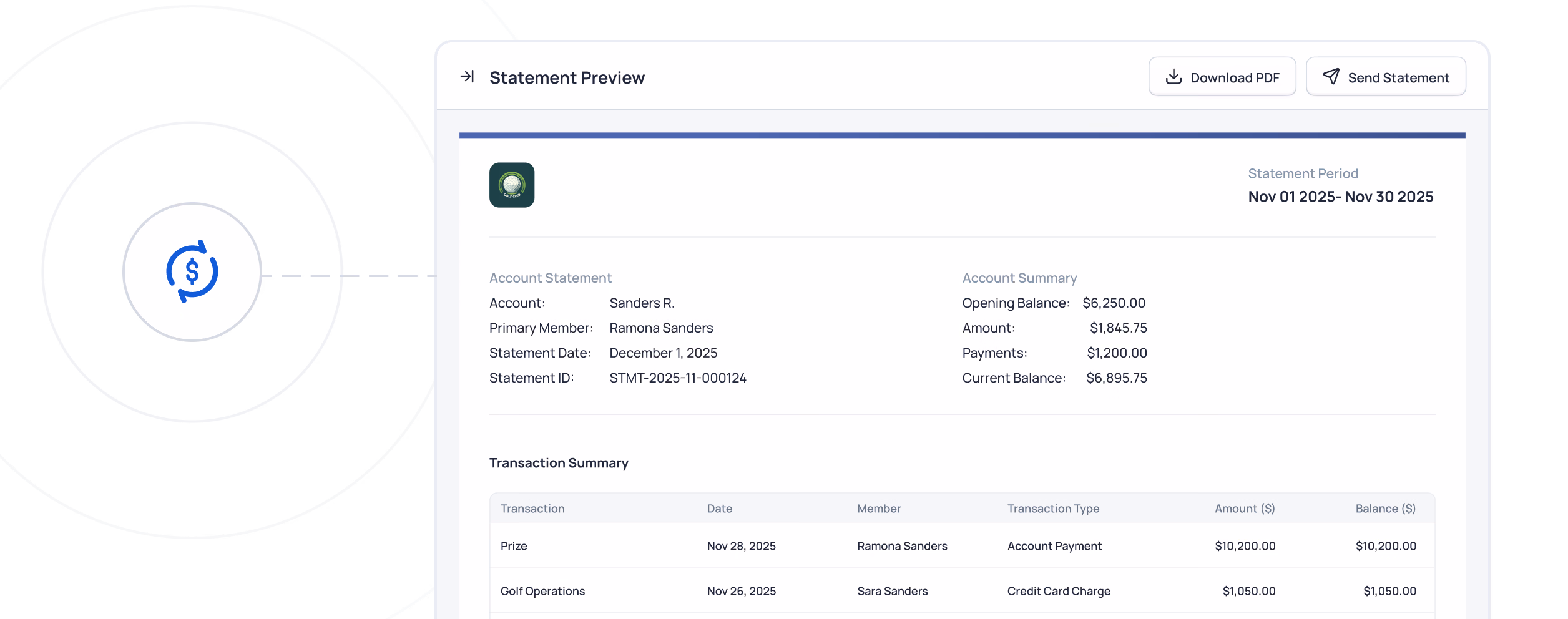Click the Opening Balance: label
Viewport: 1568px width, 619px height.
tap(1016, 303)
